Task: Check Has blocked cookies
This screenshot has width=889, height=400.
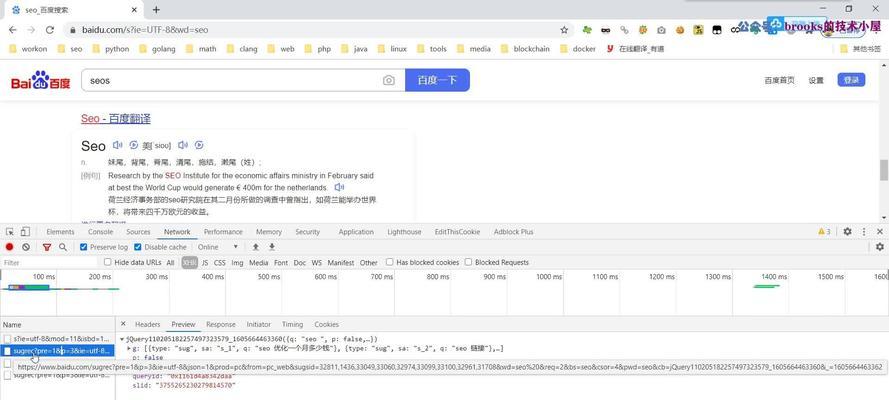Action: pos(390,262)
